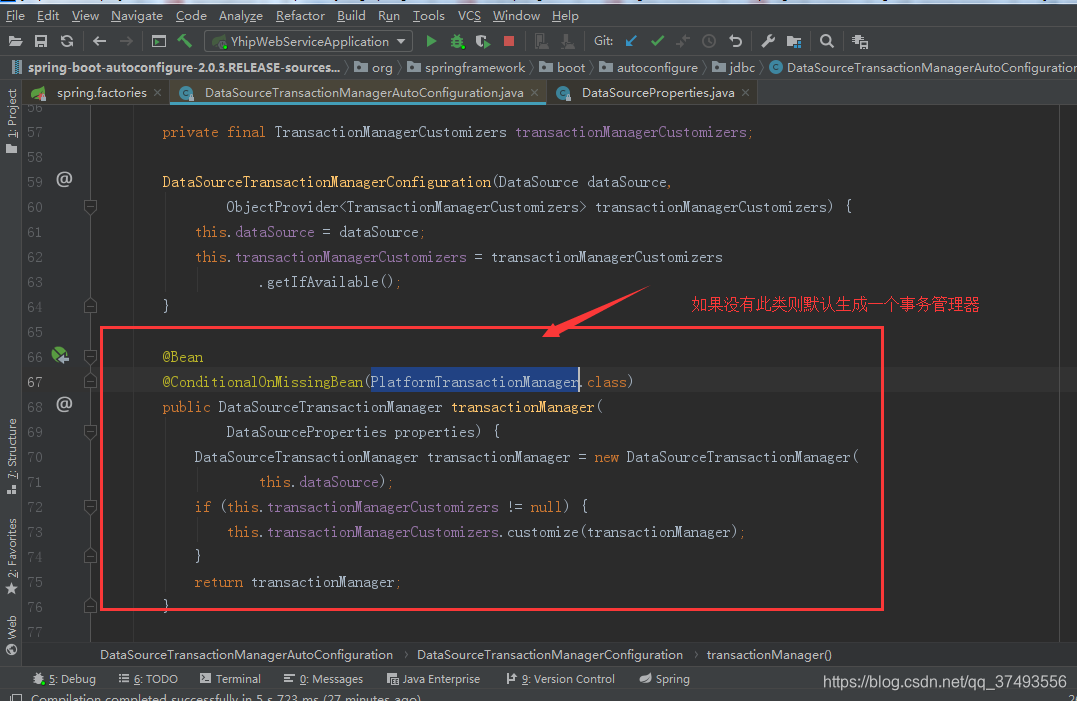Close the DataSourceTransactionManagerAutoConfiguration.java tab
Viewport: 1077px width, 701px height.
tap(534, 93)
